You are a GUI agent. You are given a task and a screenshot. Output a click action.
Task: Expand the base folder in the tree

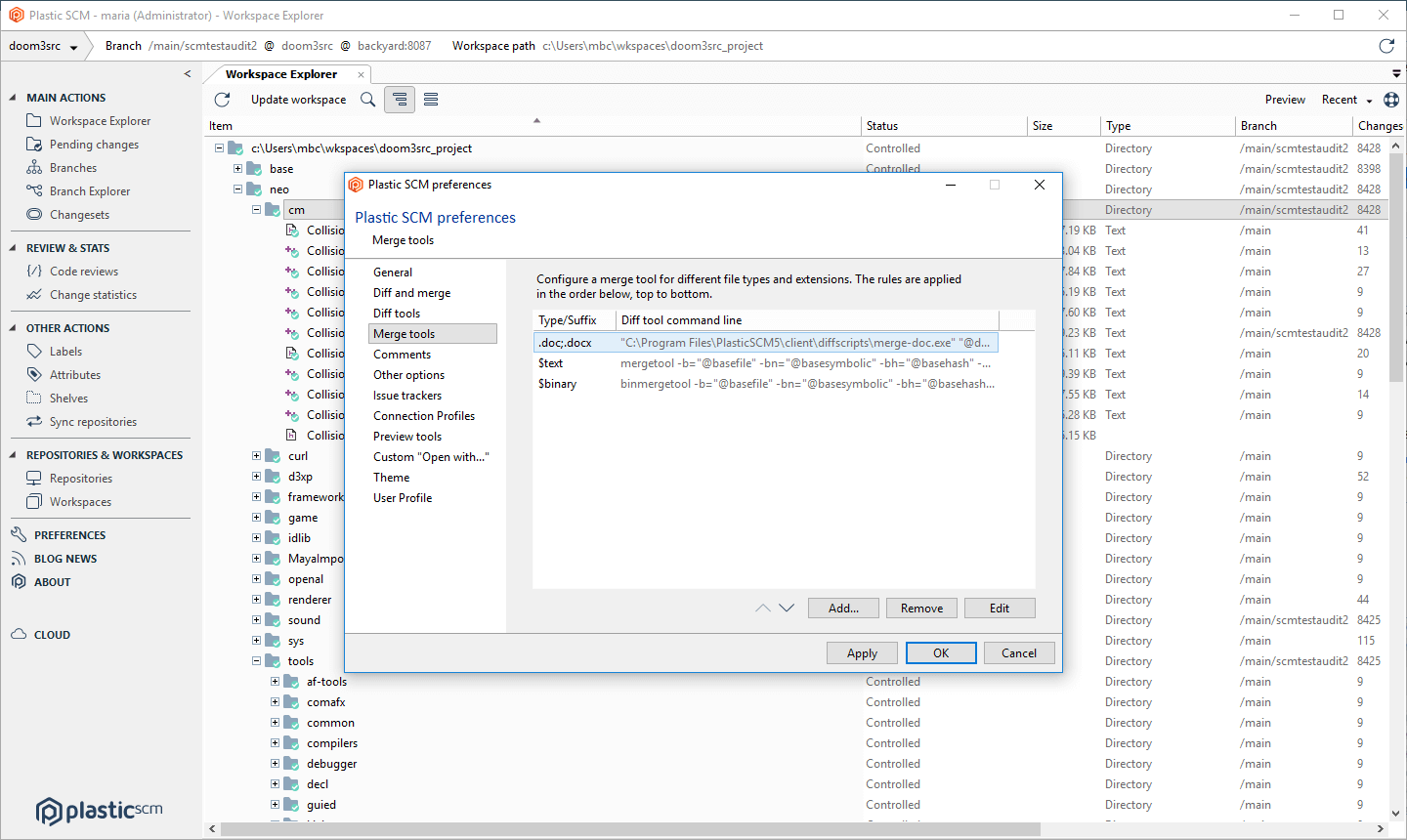tap(237, 169)
